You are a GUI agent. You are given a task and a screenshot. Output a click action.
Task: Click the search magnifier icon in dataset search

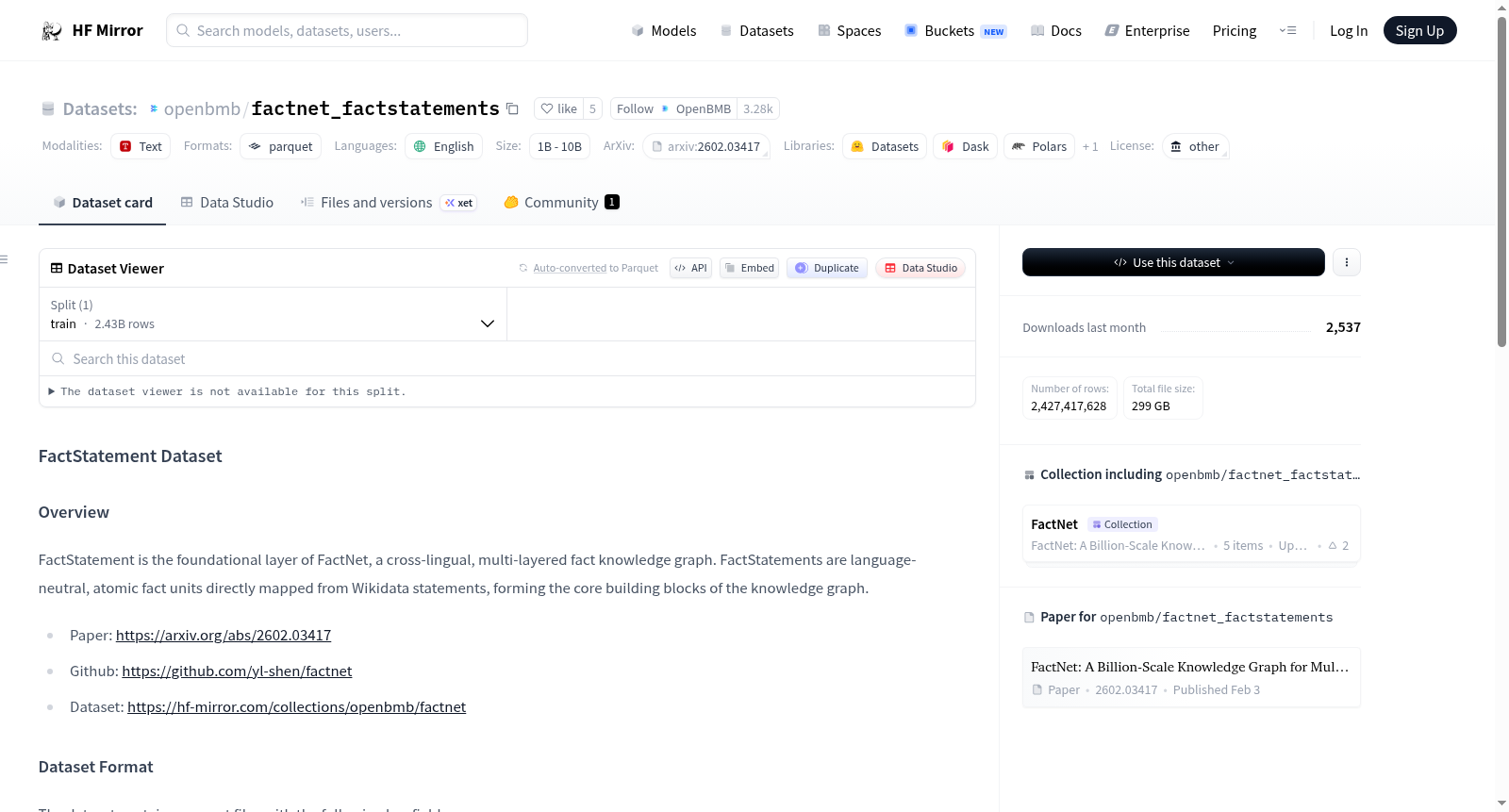coord(58,358)
